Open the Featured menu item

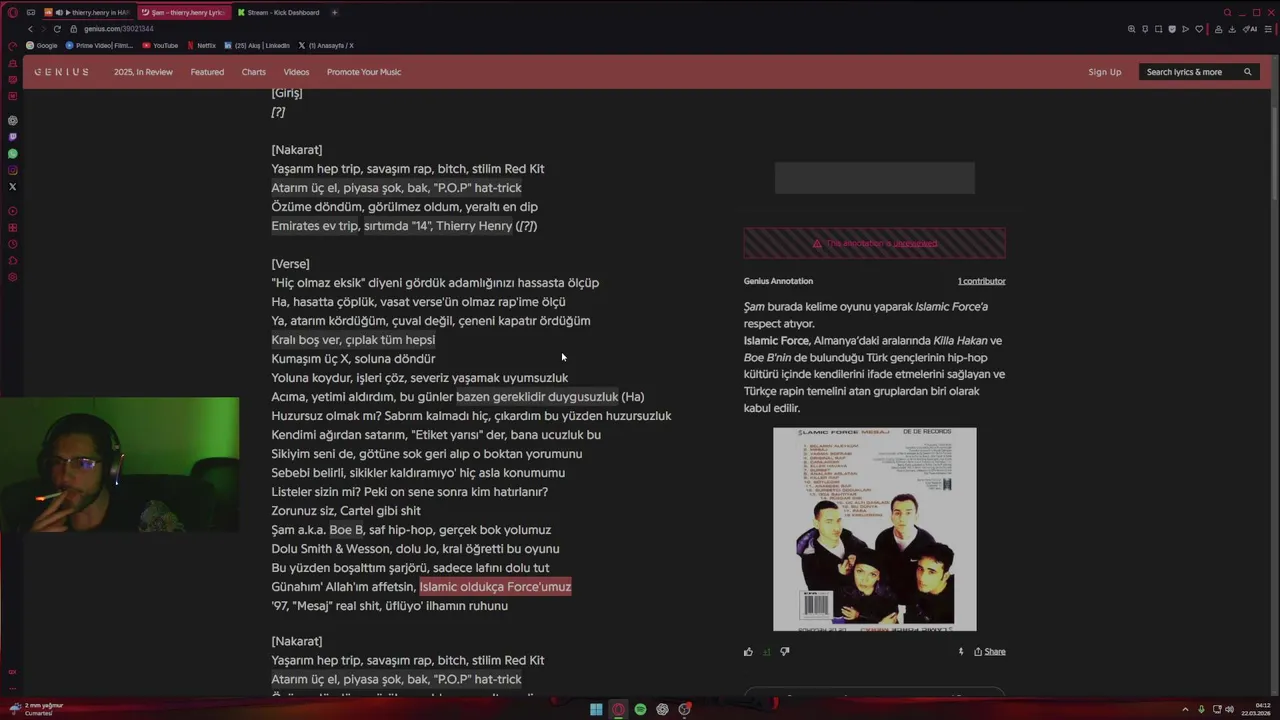207,72
